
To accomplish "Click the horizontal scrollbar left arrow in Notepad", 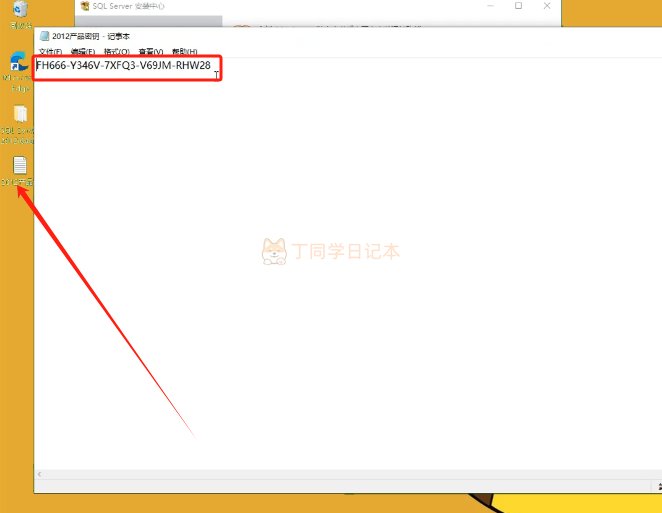I will pos(39,474).
